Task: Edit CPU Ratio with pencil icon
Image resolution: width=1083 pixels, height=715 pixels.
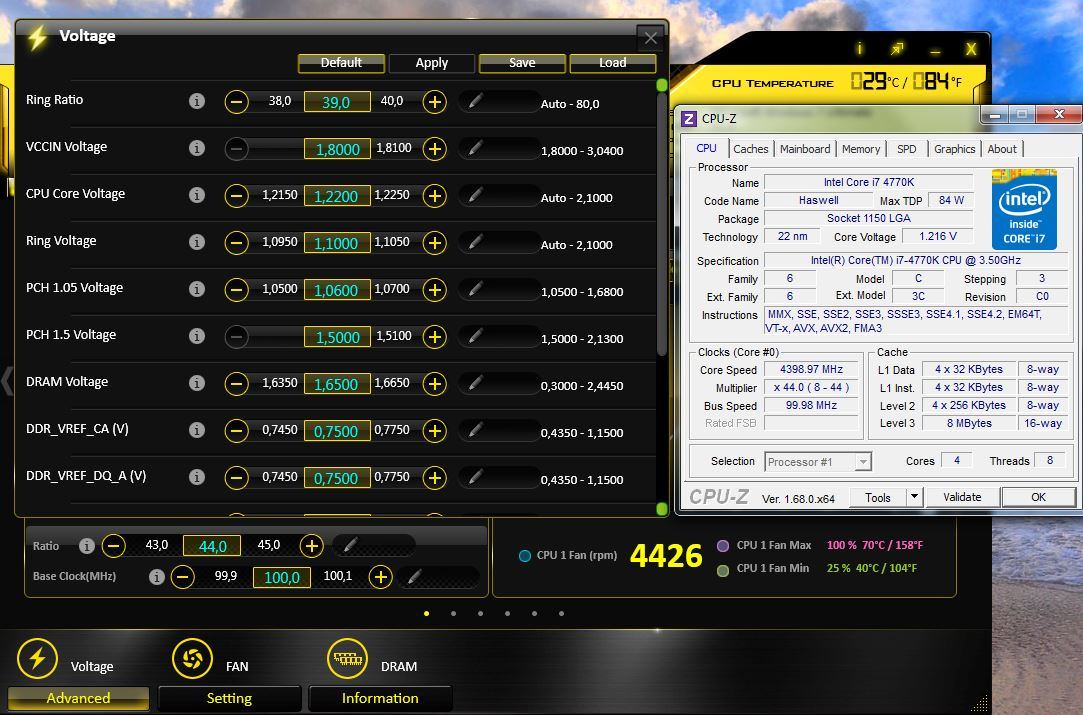Action: tap(351, 545)
